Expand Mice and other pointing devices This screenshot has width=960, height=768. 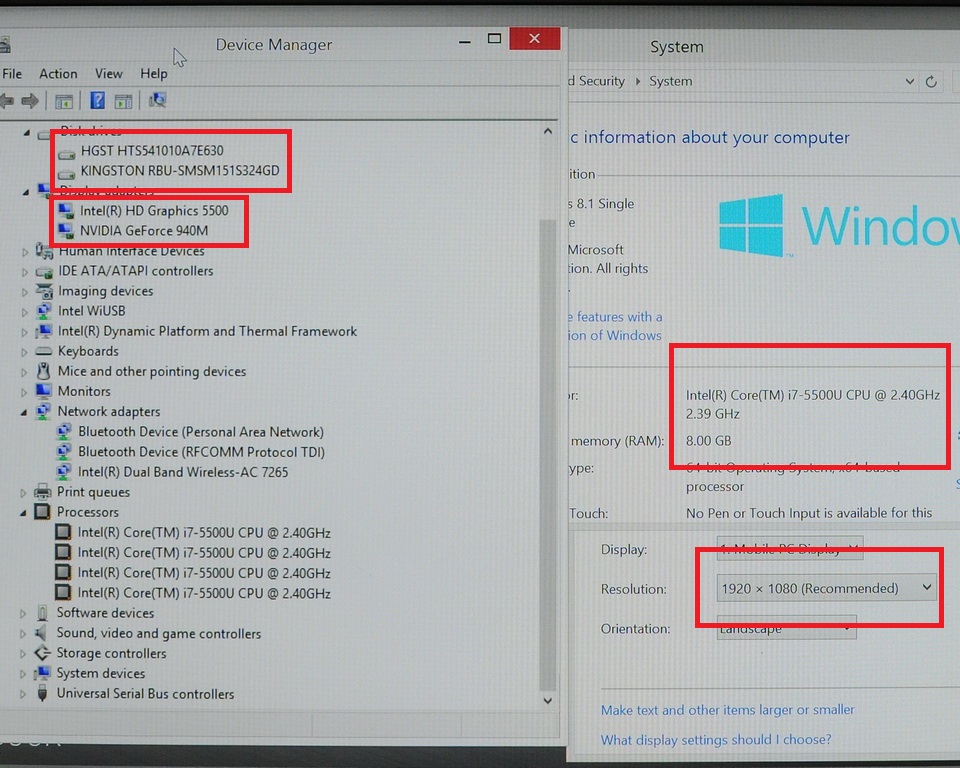pyautogui.click(x=24, y=372)
